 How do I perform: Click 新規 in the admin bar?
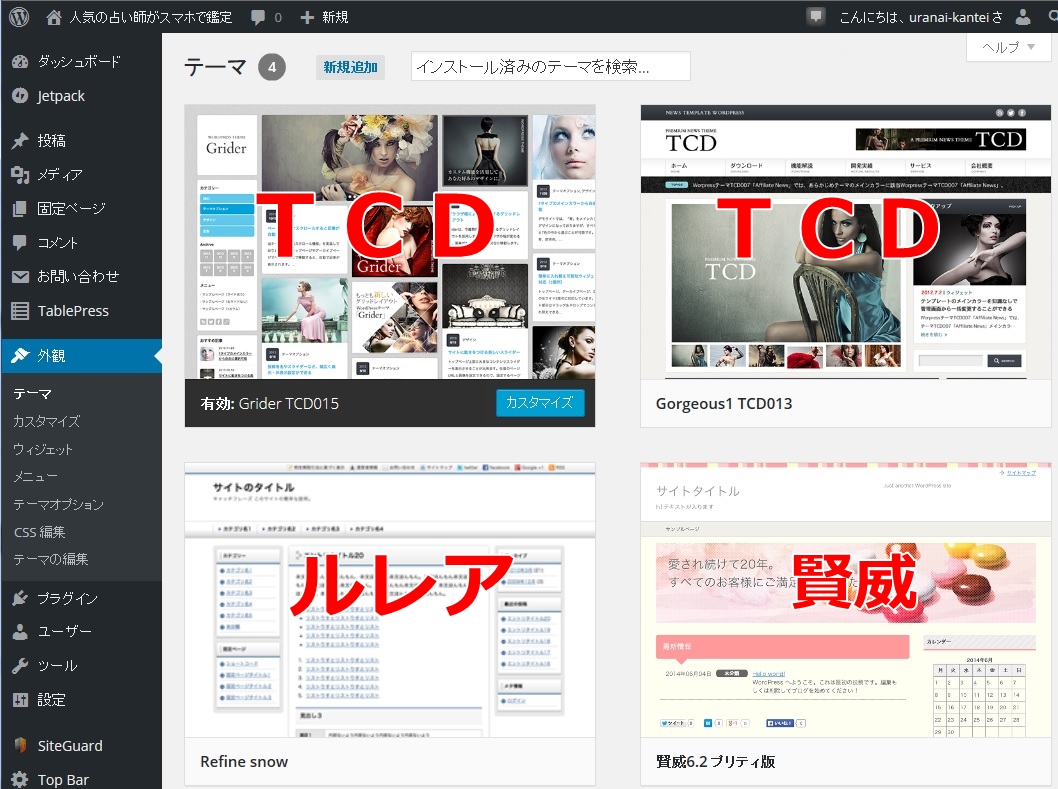tap(335, 17)
